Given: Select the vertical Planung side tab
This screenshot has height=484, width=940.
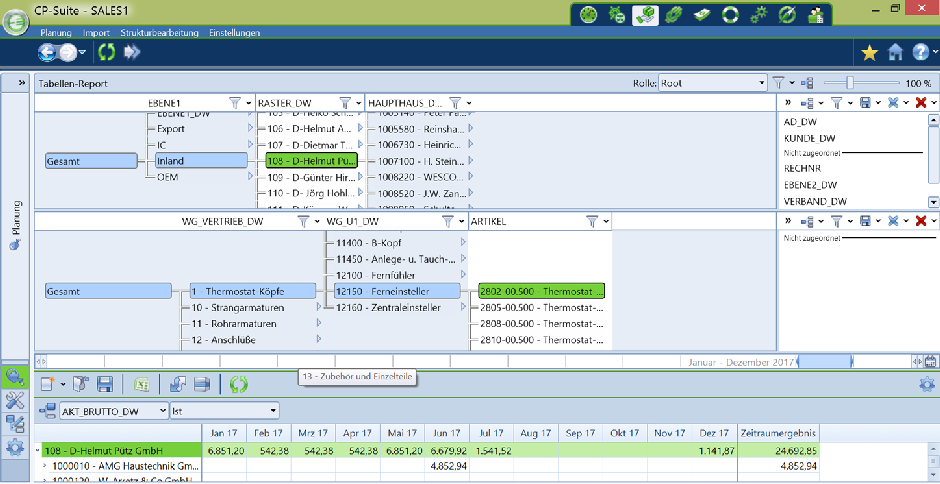Looking at the screenshot, I should point(16,225).
